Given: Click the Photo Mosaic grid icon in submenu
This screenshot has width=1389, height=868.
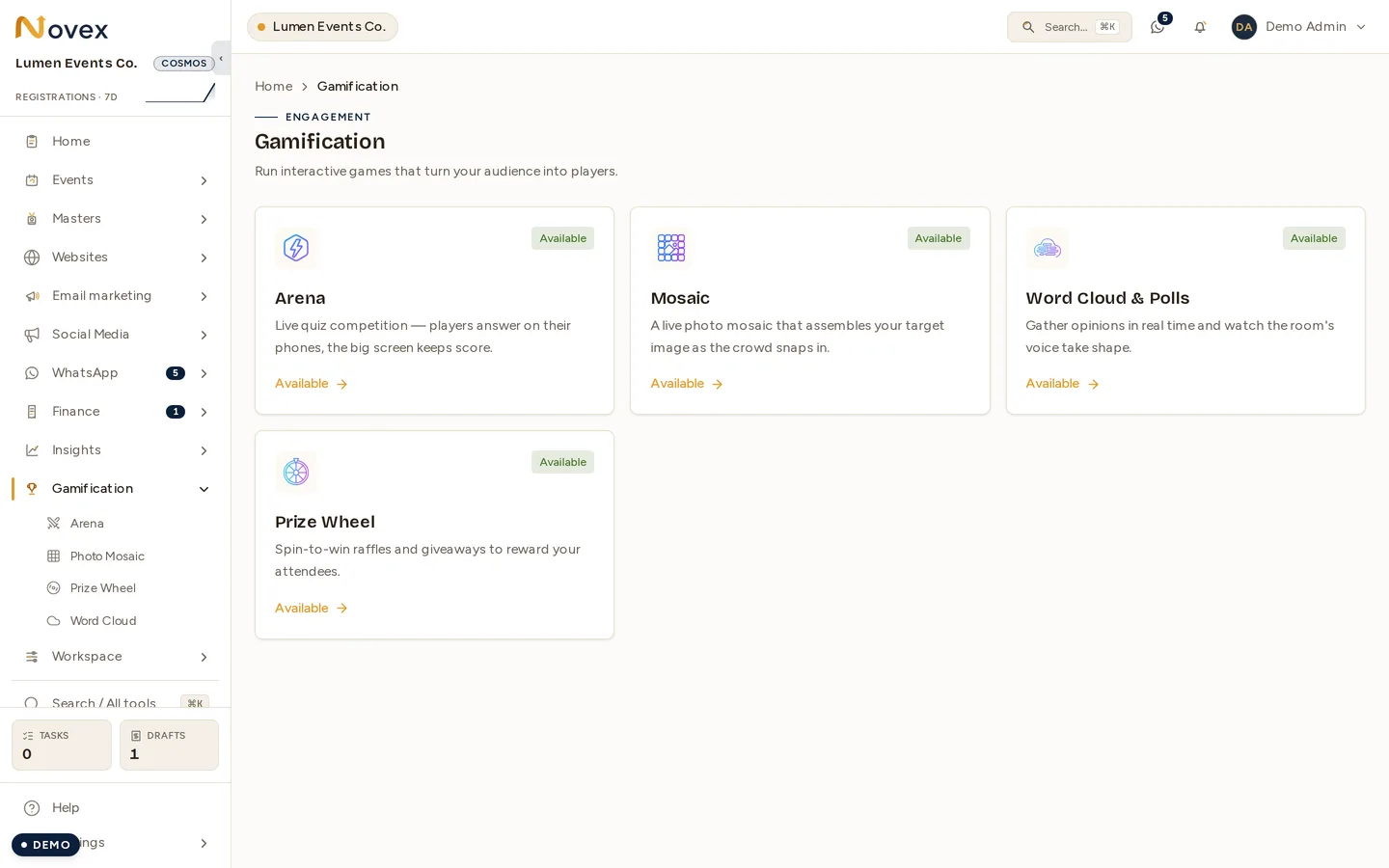Looking at the screenshot, I should (x=54, y=556).
